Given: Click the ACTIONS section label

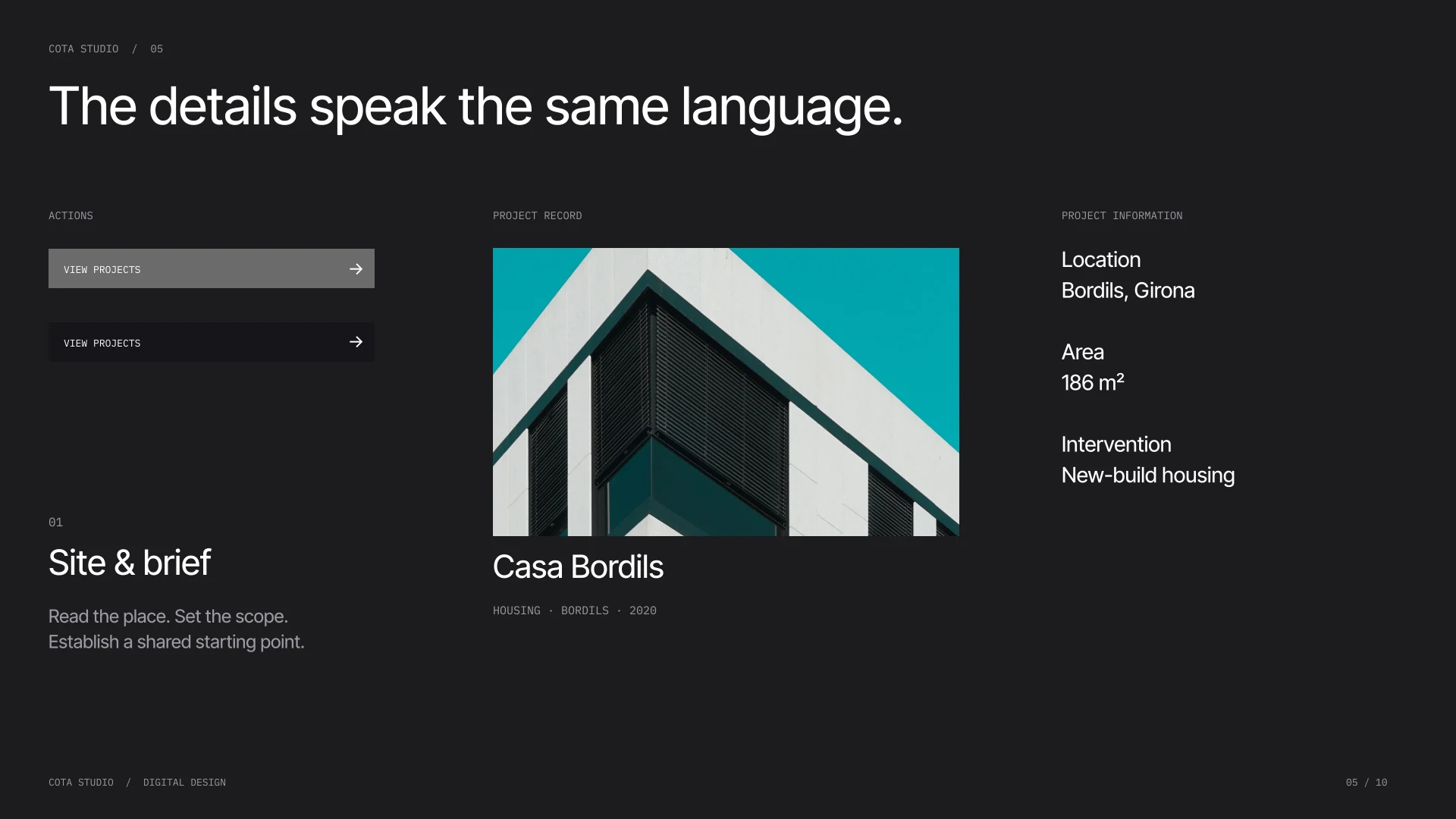Looking at the screenshot, I should pyautogui.click(x=71, y=216).
